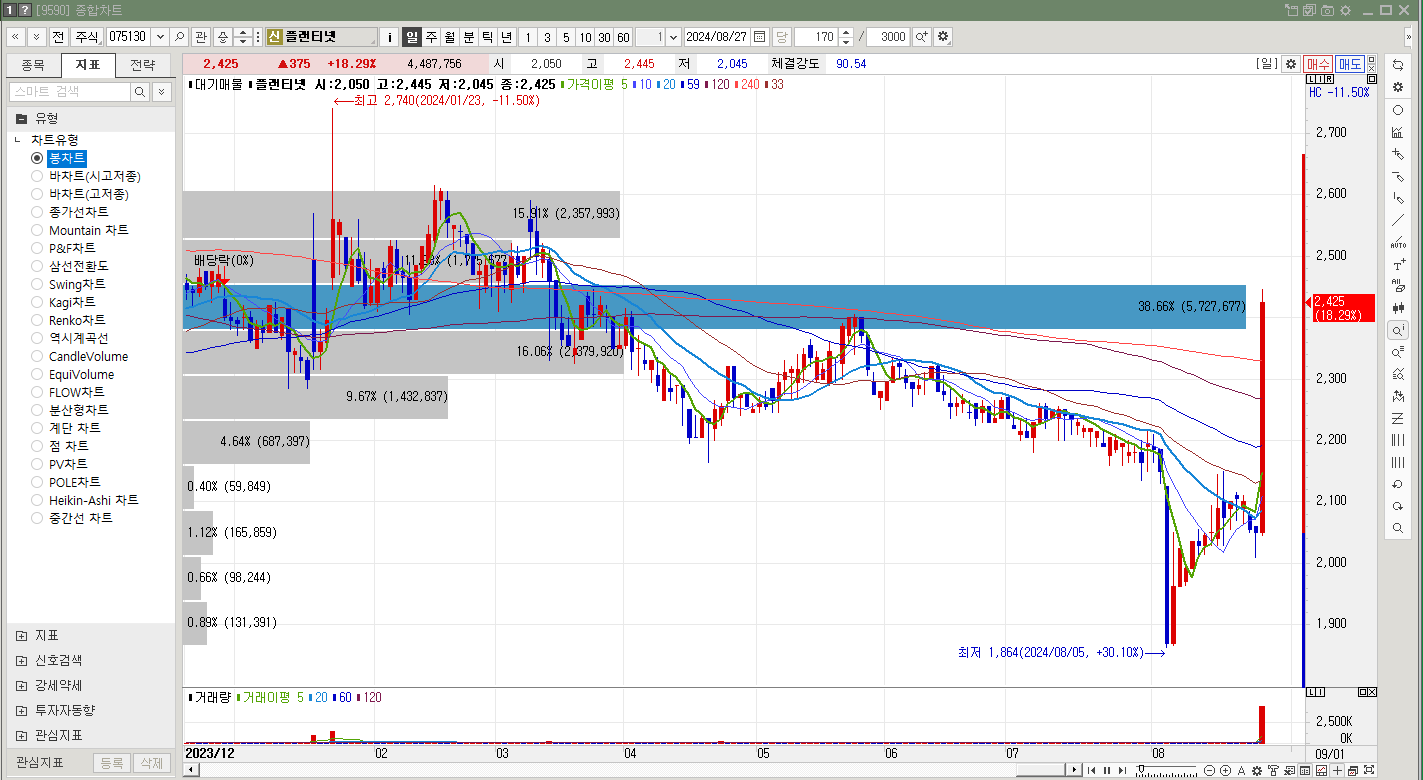Select the Renko차트 option

68,320
